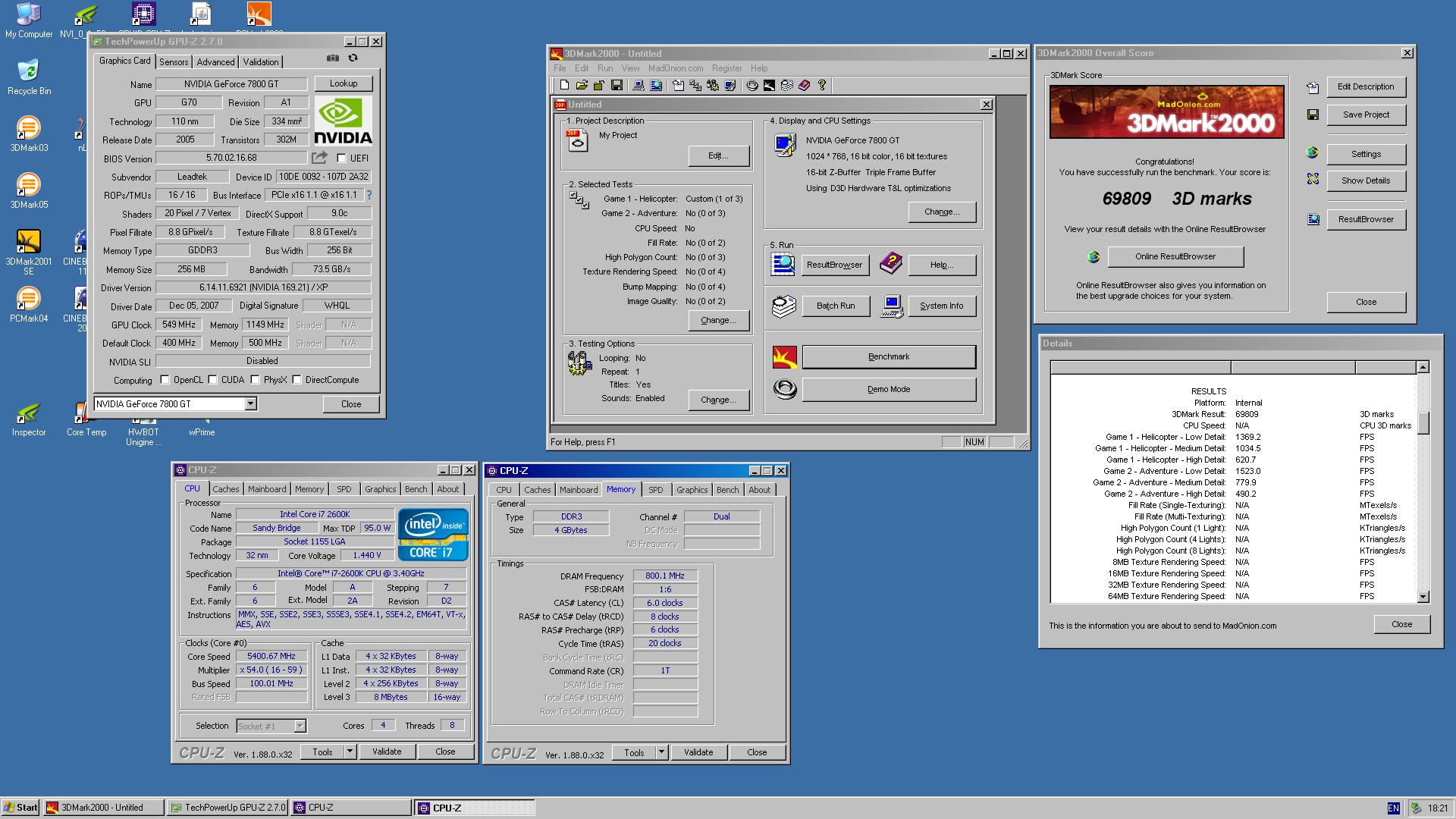The width and height of the screenshot is (1456, 819).
Task: Click the Details list vertical scrollbar thumb
Action: pos(1423,422)
